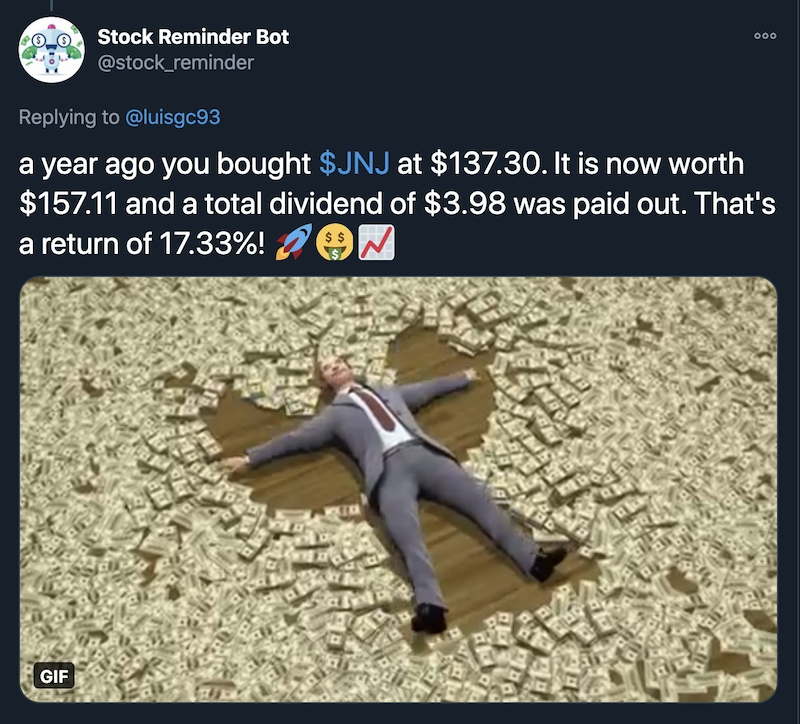Click the man's red tie in the GIF
Screen dimensions: 800x724
[x=377, y=408]
